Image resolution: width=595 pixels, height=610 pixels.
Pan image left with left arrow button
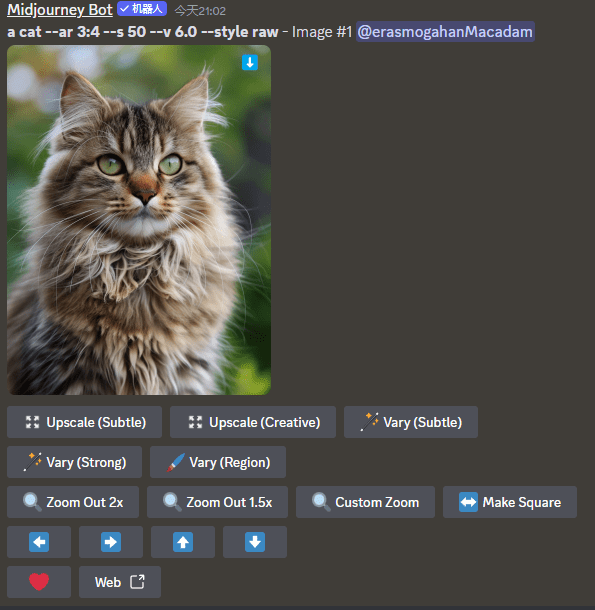(x=39, y=542)
